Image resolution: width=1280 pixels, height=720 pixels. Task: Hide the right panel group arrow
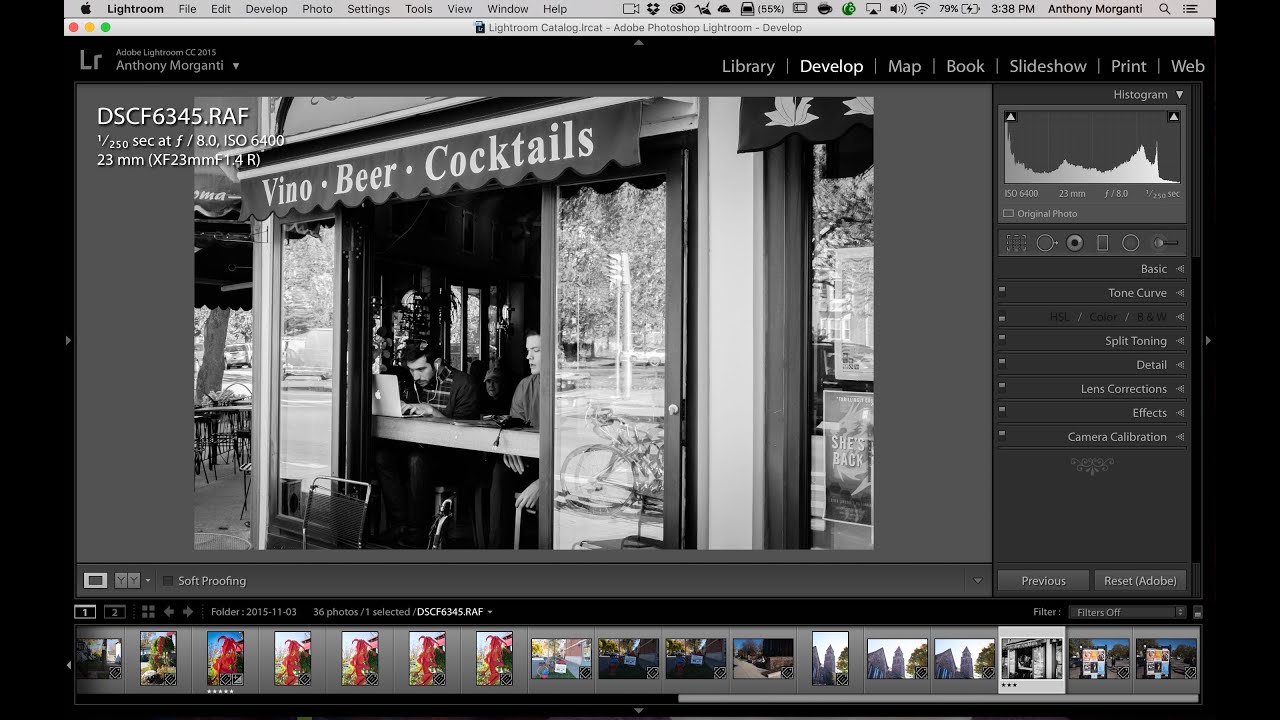(1208, 341)
